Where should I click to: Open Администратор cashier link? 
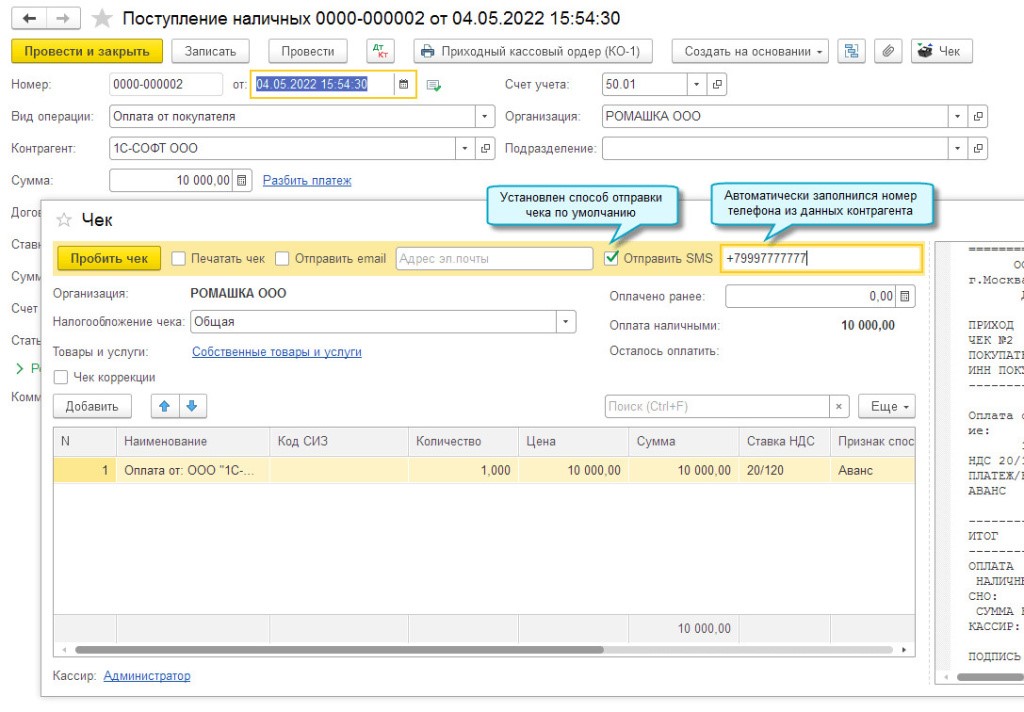point(147,675)
